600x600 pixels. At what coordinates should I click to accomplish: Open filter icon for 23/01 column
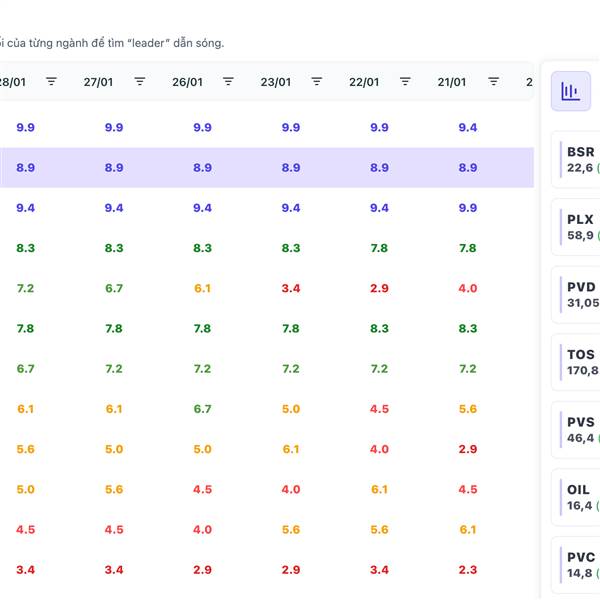[x=317, y=82]
